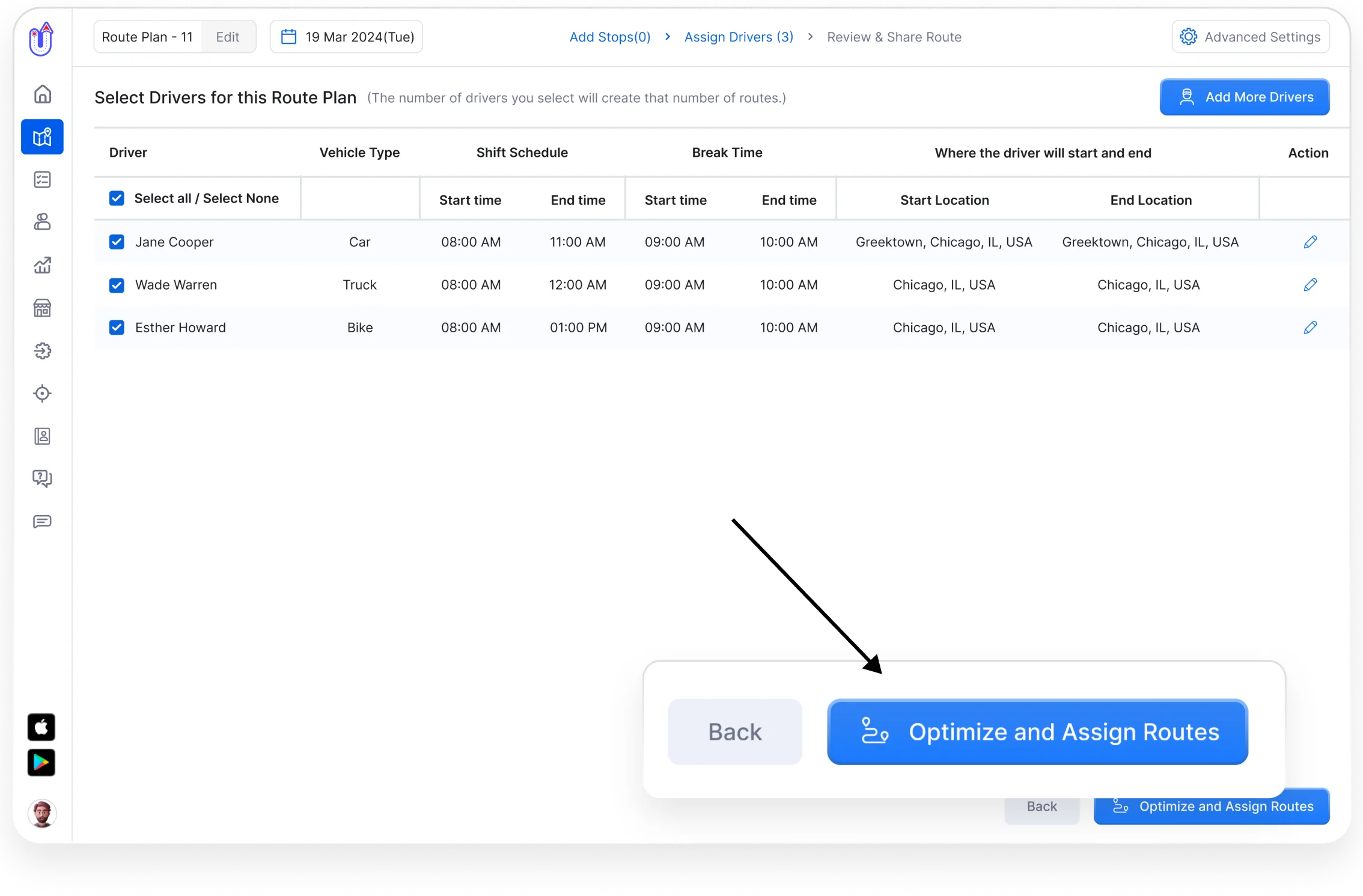1363x896 pixels.
Task: Uncheck Jane Cooper's checkbox
Action: tap(117, 242)
